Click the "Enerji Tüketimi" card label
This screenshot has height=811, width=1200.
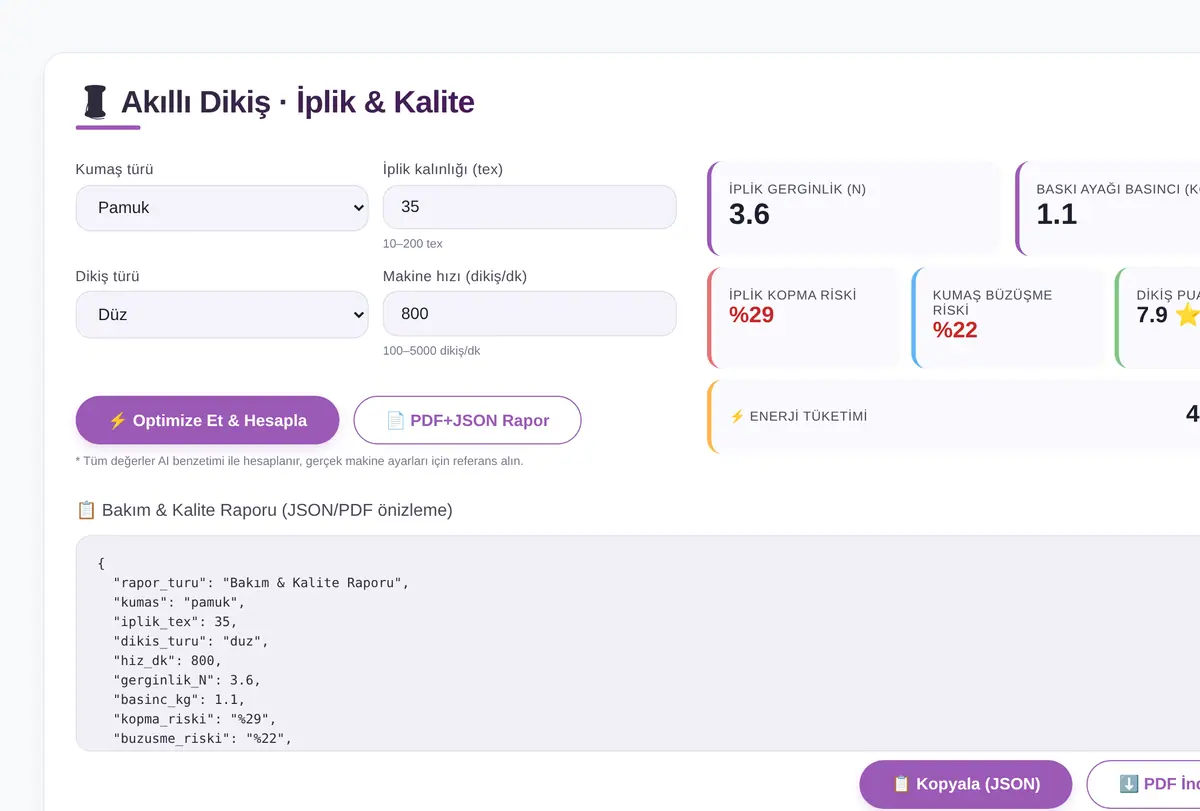click(x=808, y=416)
